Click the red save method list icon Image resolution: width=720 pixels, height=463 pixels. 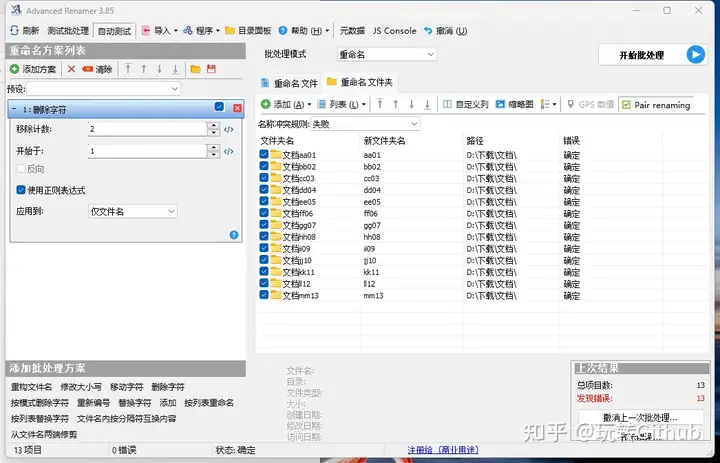(x=211, y=69)
